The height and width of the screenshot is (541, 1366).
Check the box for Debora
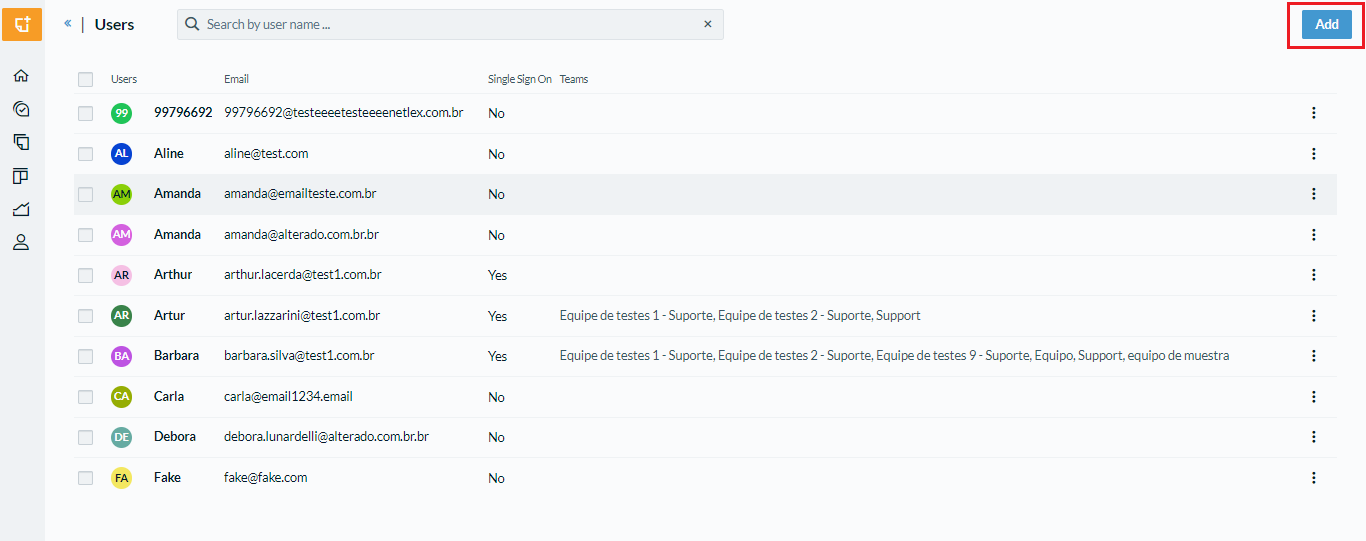85,437
